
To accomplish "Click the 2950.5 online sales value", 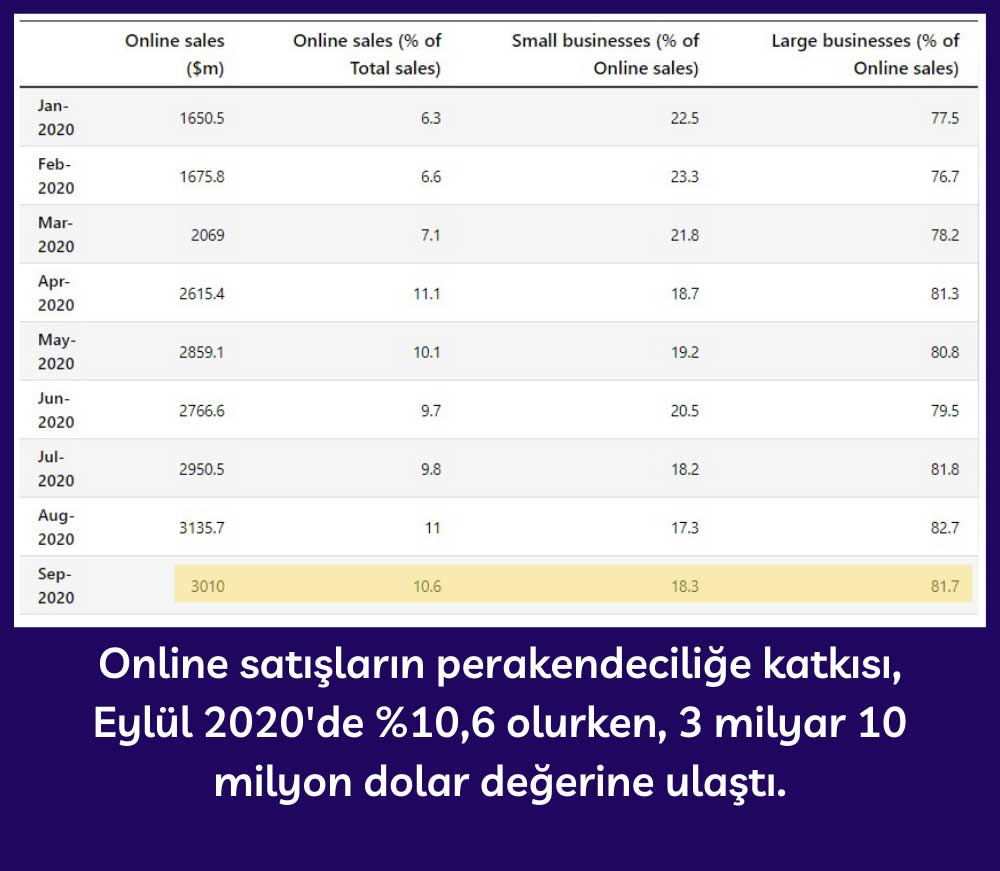I will pos(202,469).
